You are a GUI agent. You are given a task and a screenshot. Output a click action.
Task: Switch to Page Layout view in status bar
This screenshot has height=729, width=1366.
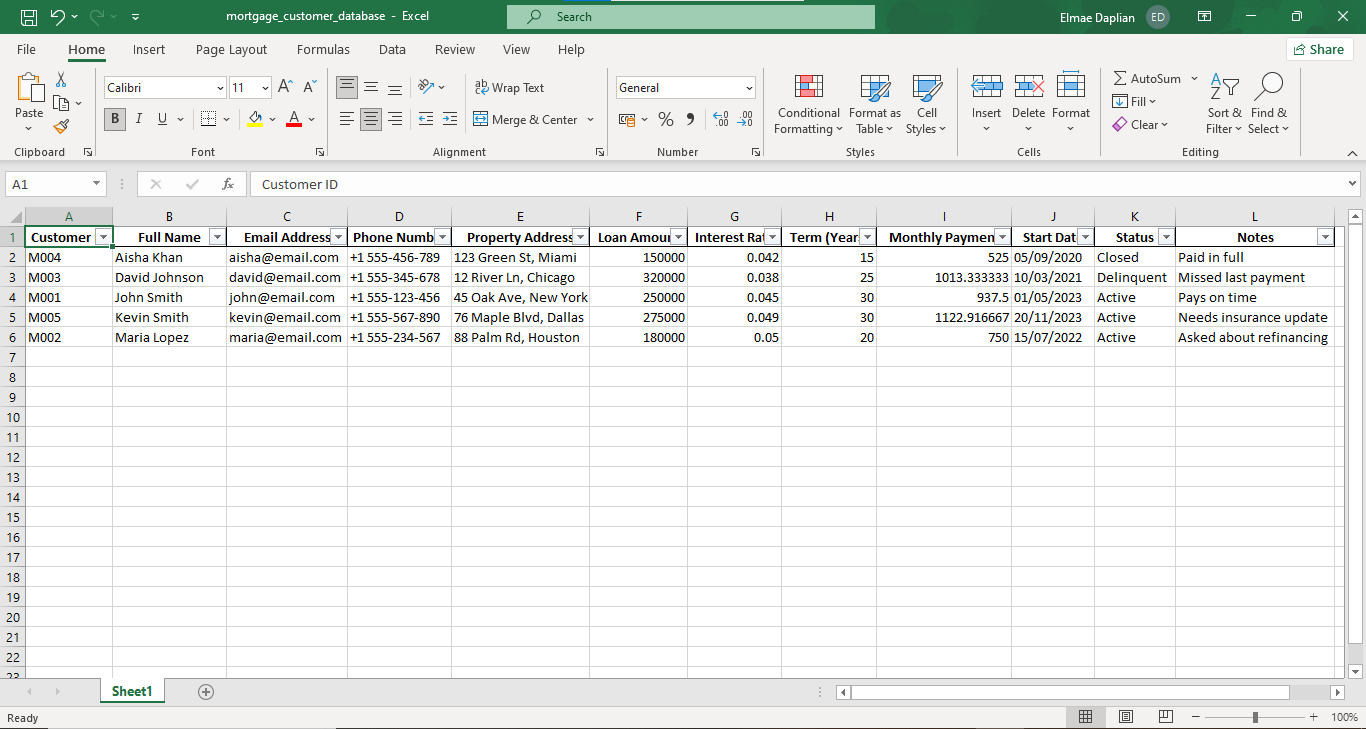[1126, 717]
